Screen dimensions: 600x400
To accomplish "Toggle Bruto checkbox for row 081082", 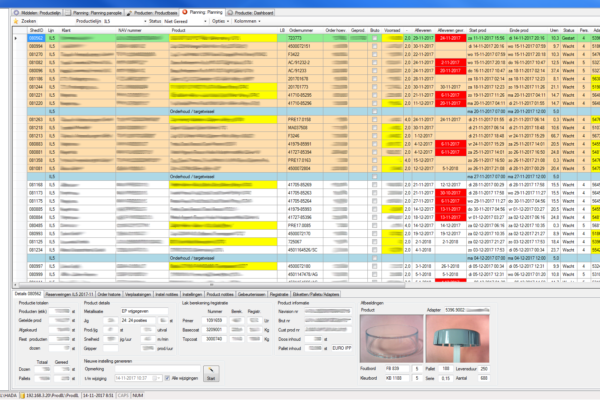I will pos(375,62).
